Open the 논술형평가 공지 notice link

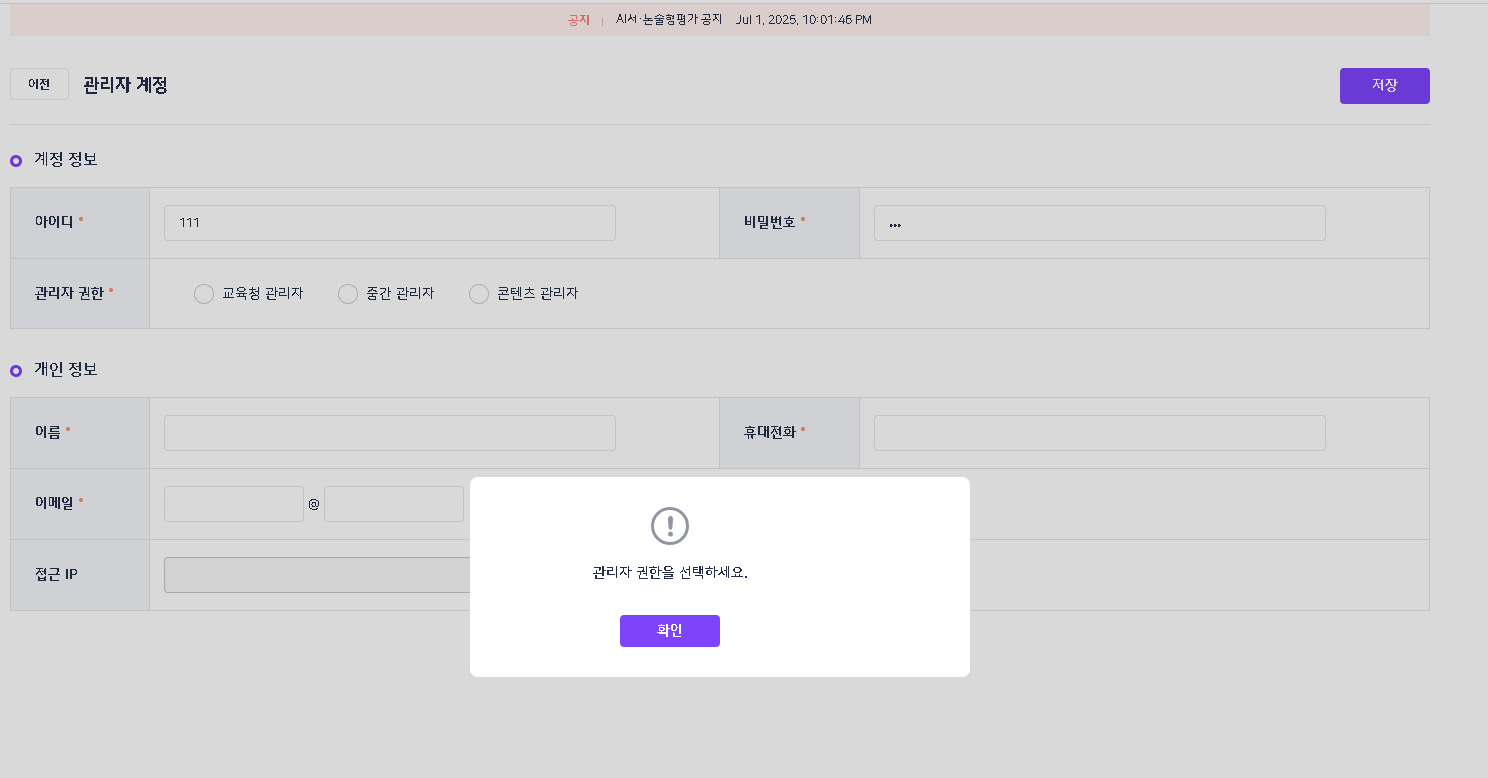click(668, 20)
